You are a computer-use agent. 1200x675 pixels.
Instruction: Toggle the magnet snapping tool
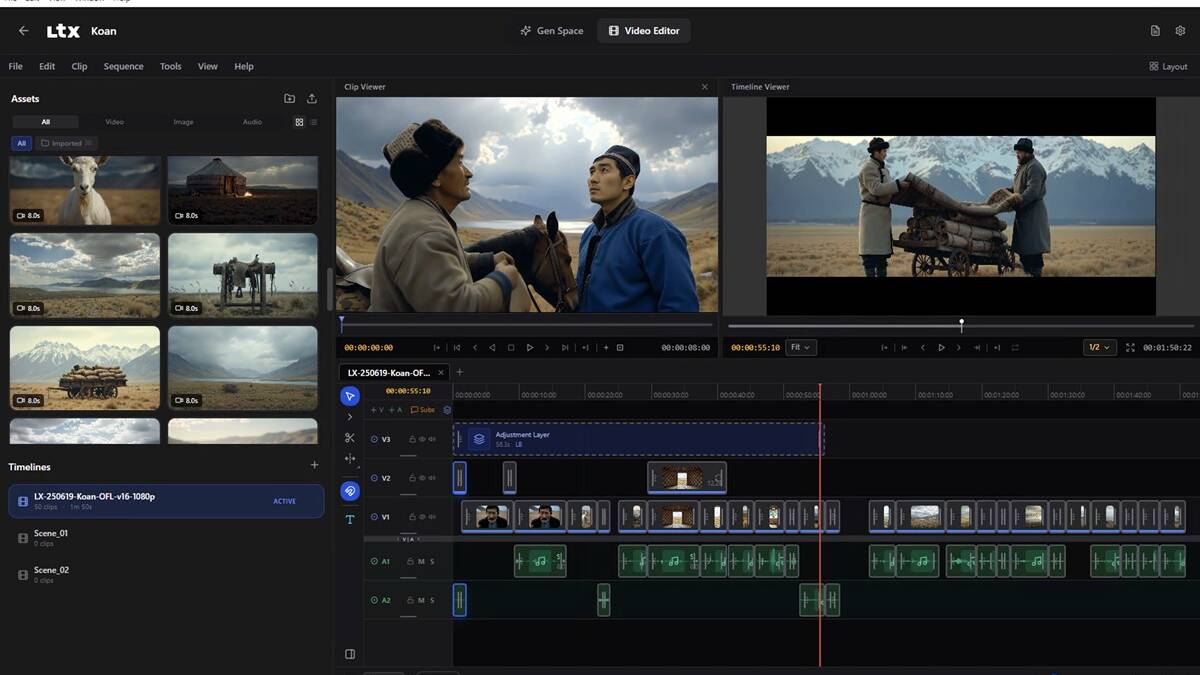(349, 491)
